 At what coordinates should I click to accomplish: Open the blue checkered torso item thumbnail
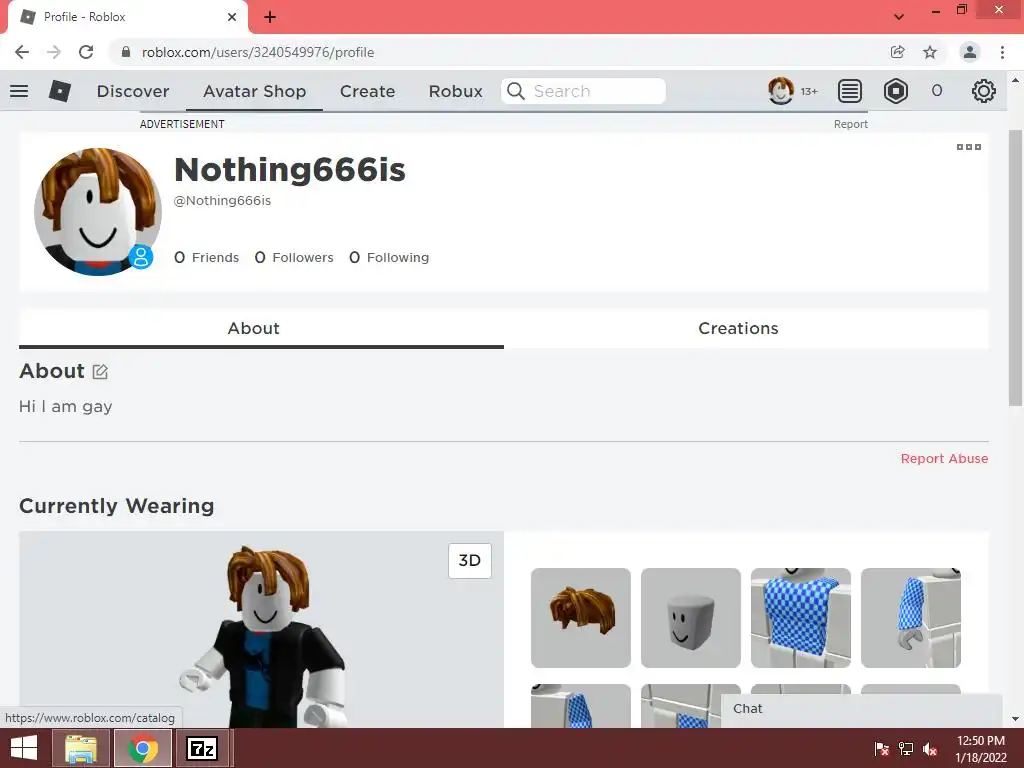click(801, 618)
